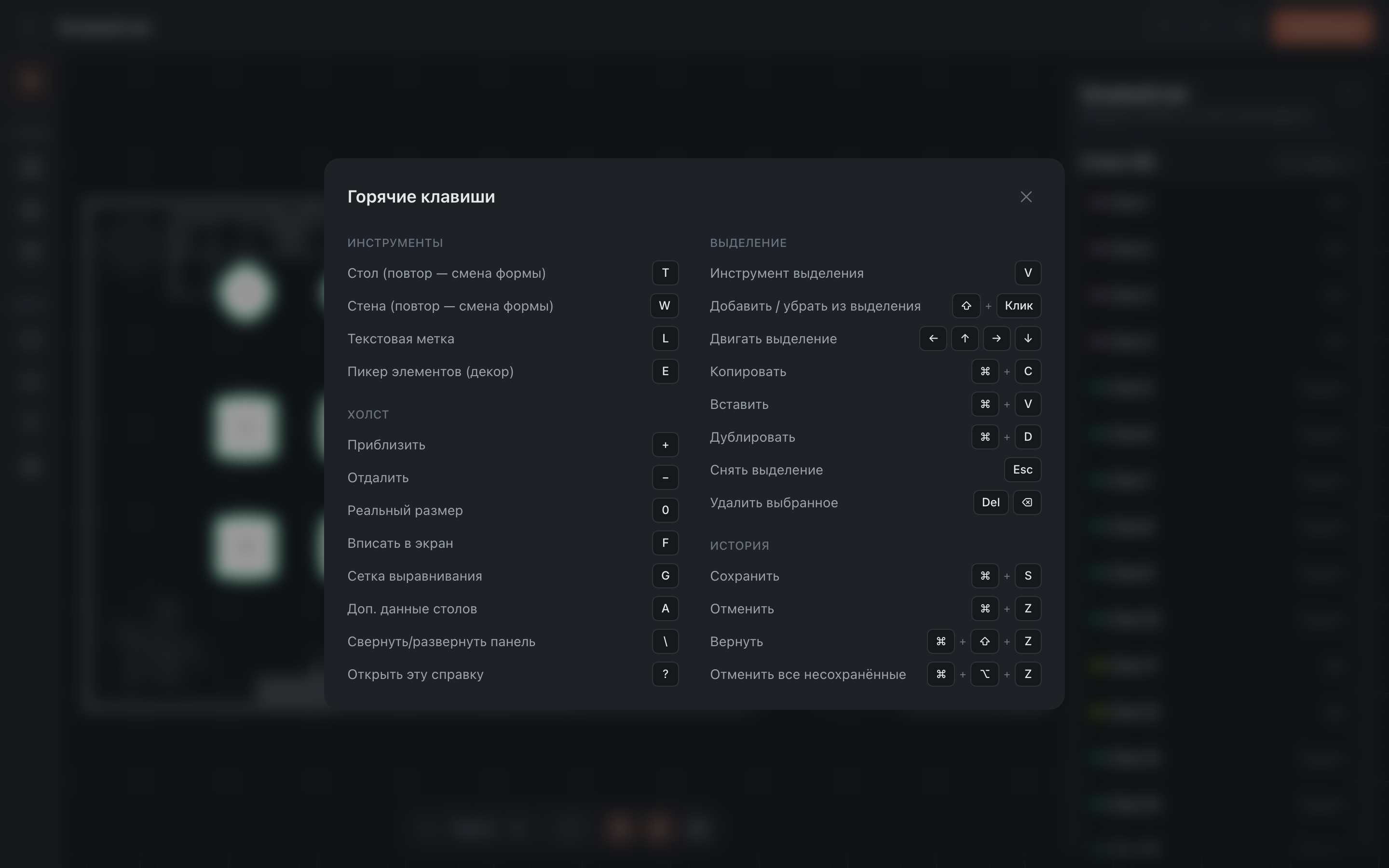The height and width of the screenshot is (868, 1389).
Task: Close the Горячие клавиши dialog
Action: pyautogui.click(x=1026, y=197)
